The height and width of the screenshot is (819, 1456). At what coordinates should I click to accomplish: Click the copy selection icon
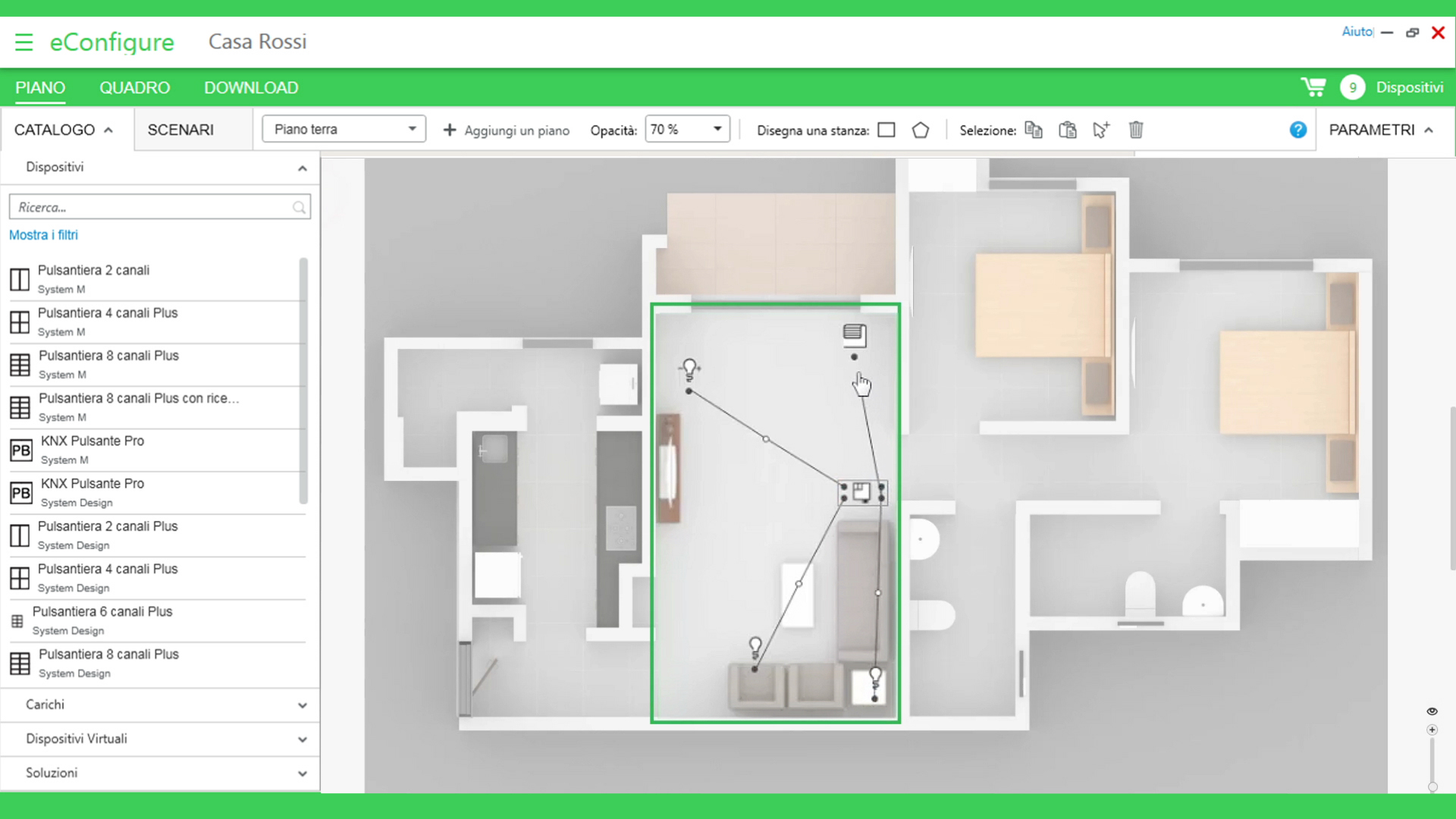(x=1033, y=130)
